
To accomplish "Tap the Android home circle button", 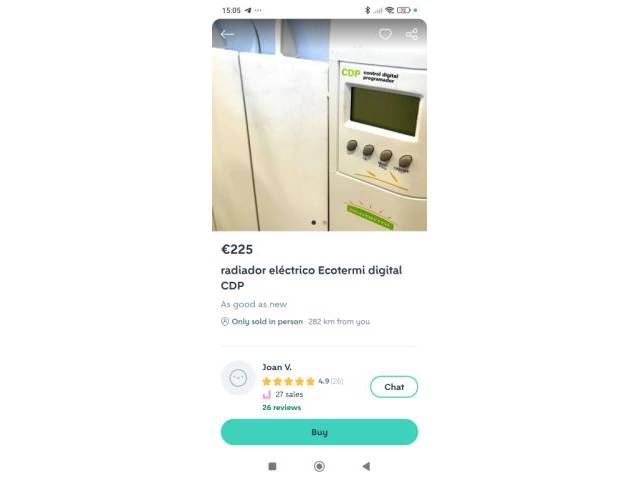I will pyautogui.click(x=319, y=466).
